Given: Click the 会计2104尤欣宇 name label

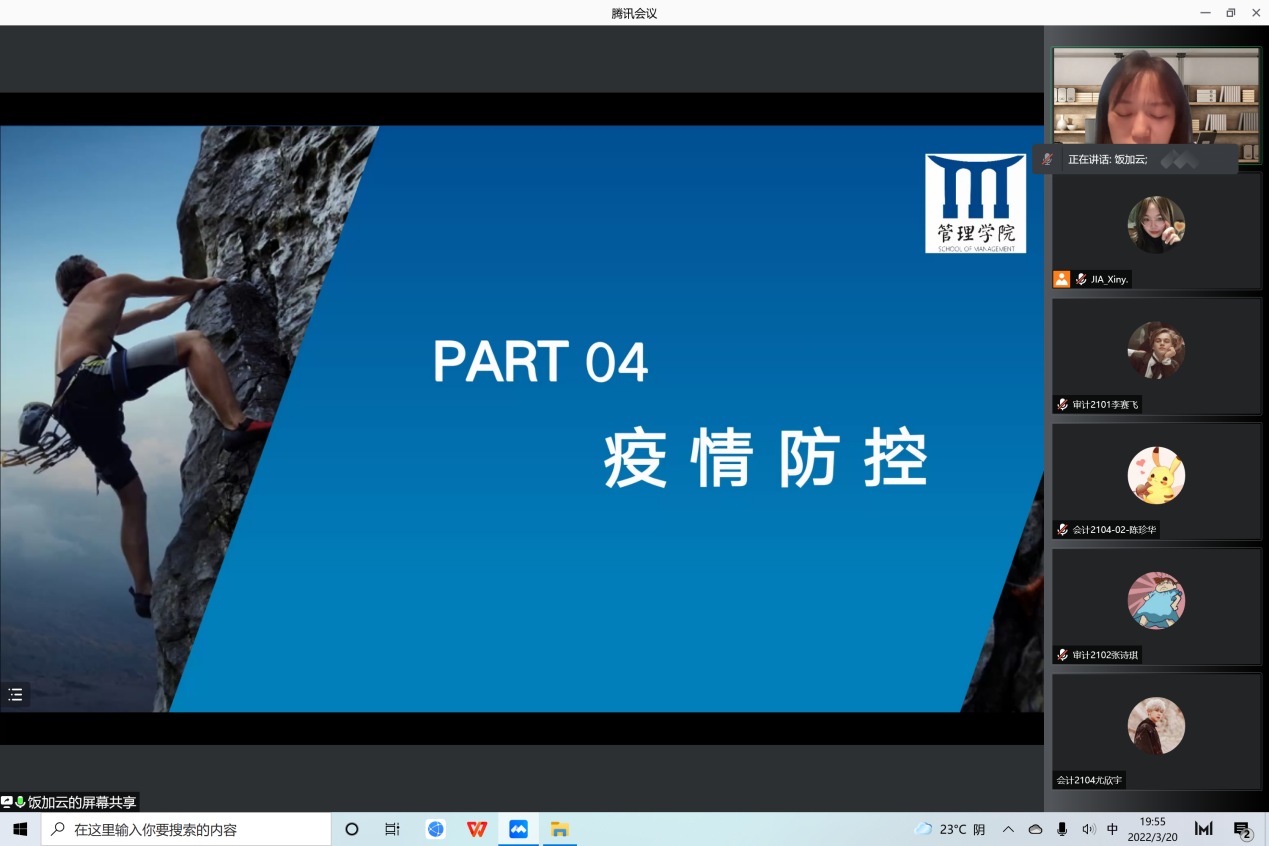Looking at the screenshot, I should pyautogui.click(x=1089, y=780).
